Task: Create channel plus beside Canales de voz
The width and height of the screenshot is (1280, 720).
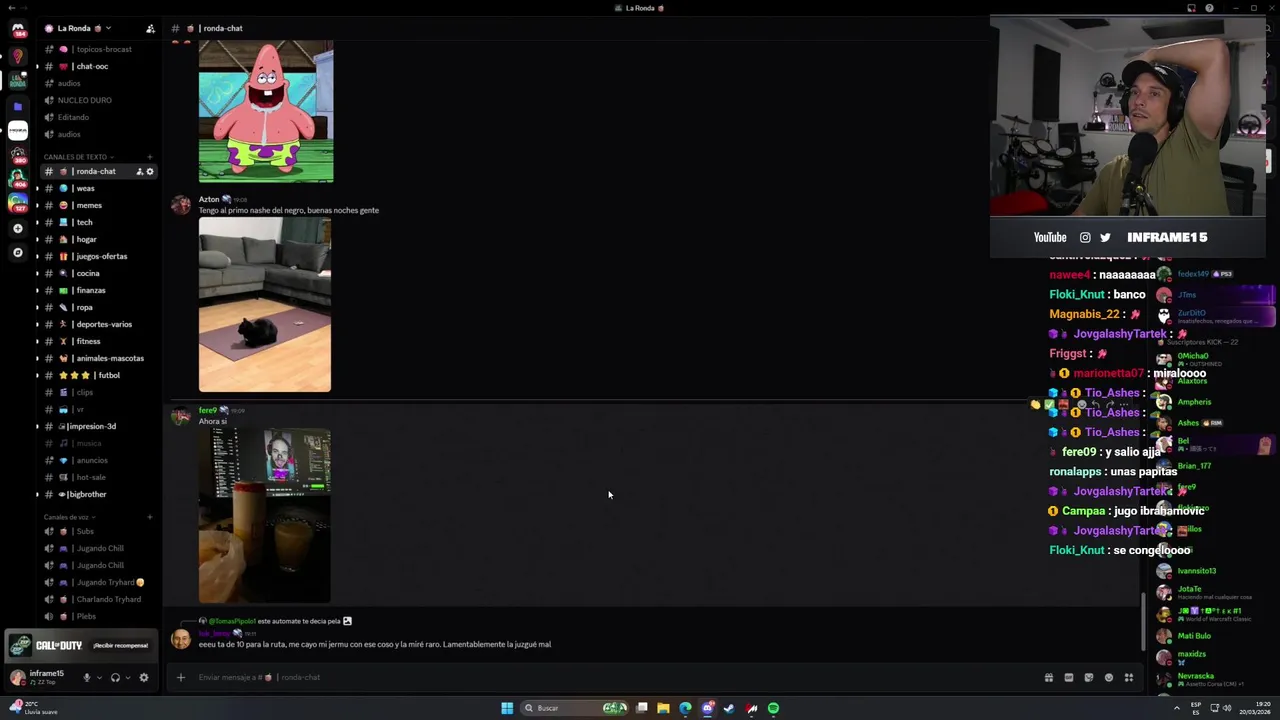Action: click(x=150, y=517)
